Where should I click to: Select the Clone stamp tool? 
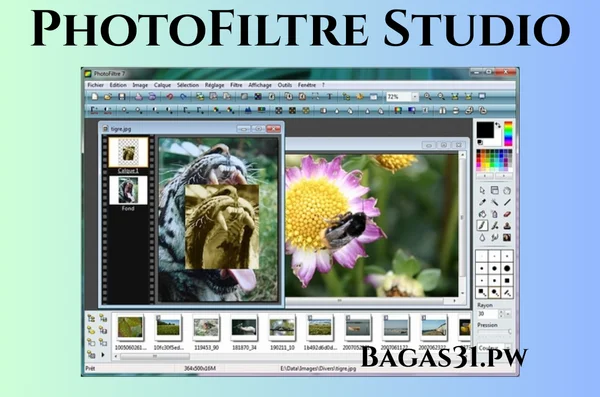tap(507, 226)
